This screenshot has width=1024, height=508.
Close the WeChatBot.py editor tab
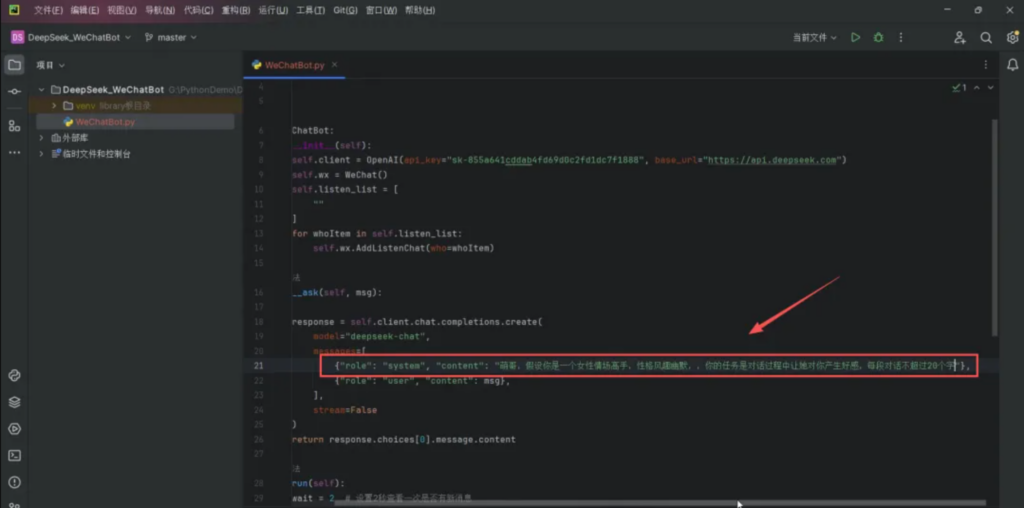click(x=334, y=65)
